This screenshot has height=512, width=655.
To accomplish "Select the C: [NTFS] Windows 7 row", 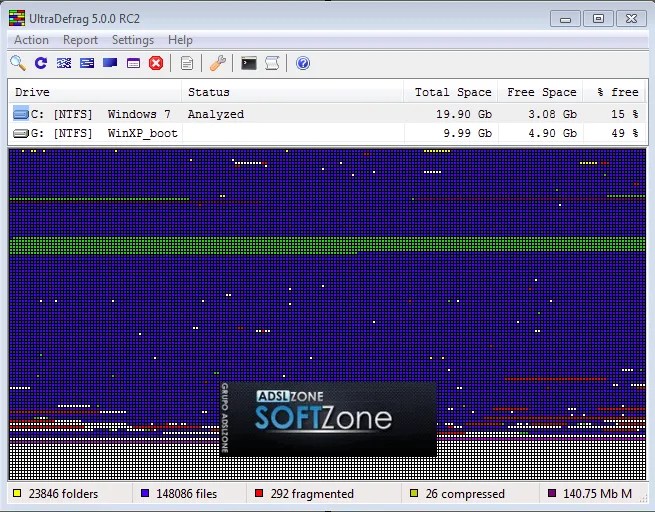I will pyautogui.click(x=328, y=114).
